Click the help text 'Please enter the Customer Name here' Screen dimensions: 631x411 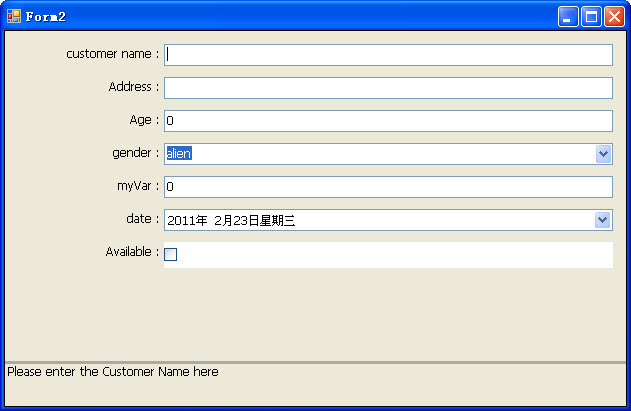pyautogui.click(x=113, y=372)
